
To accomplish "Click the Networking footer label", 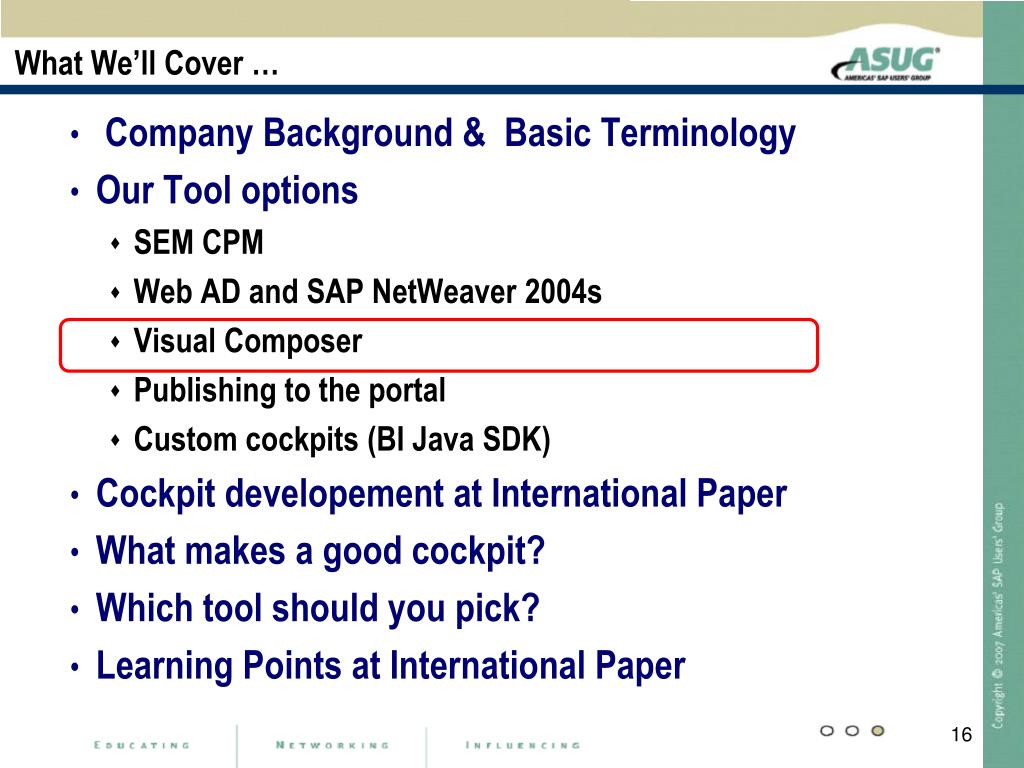I will coord(332,745).
